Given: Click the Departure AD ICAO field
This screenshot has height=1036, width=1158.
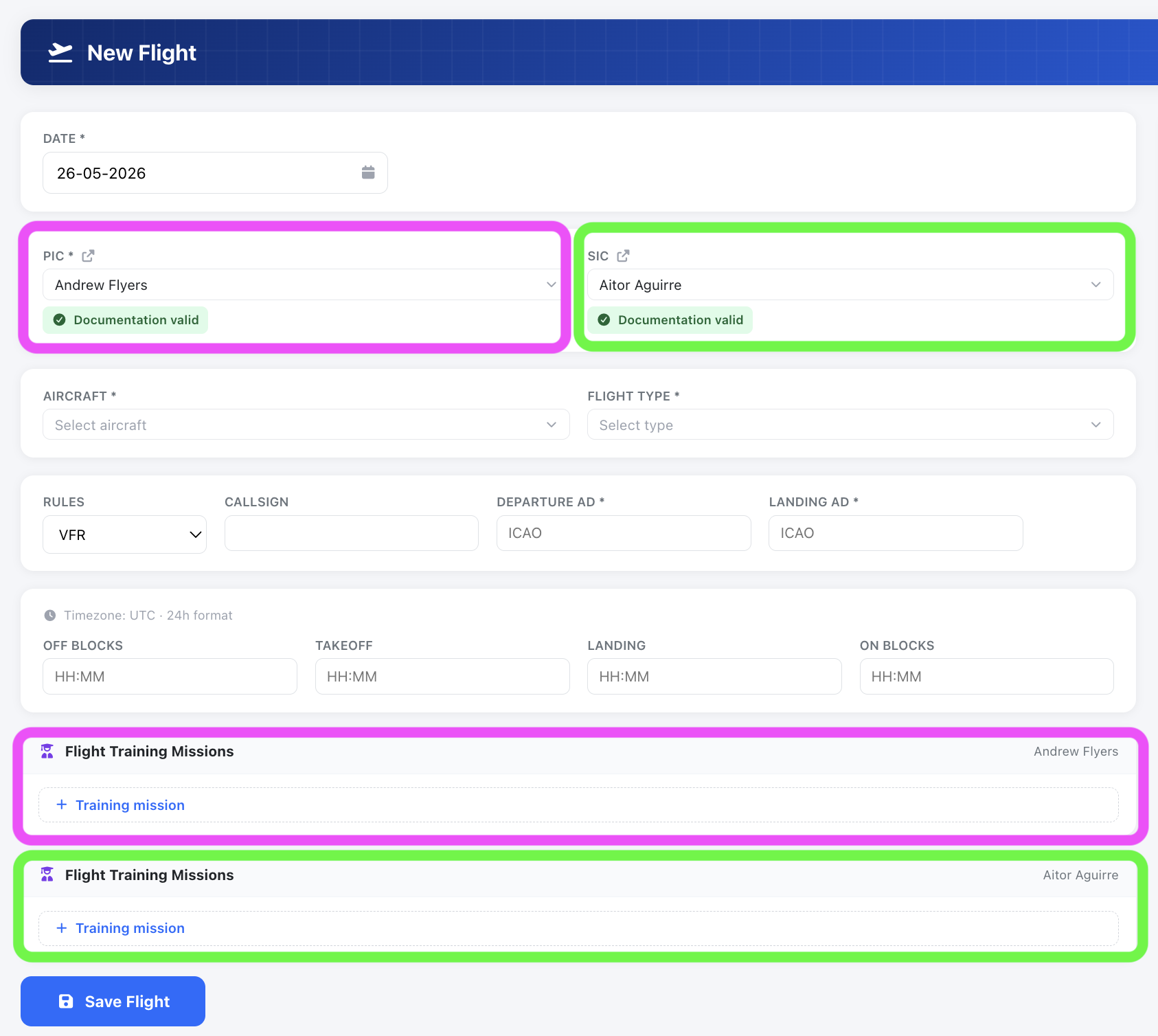Looking at the screenshot, I should (624, 533).
